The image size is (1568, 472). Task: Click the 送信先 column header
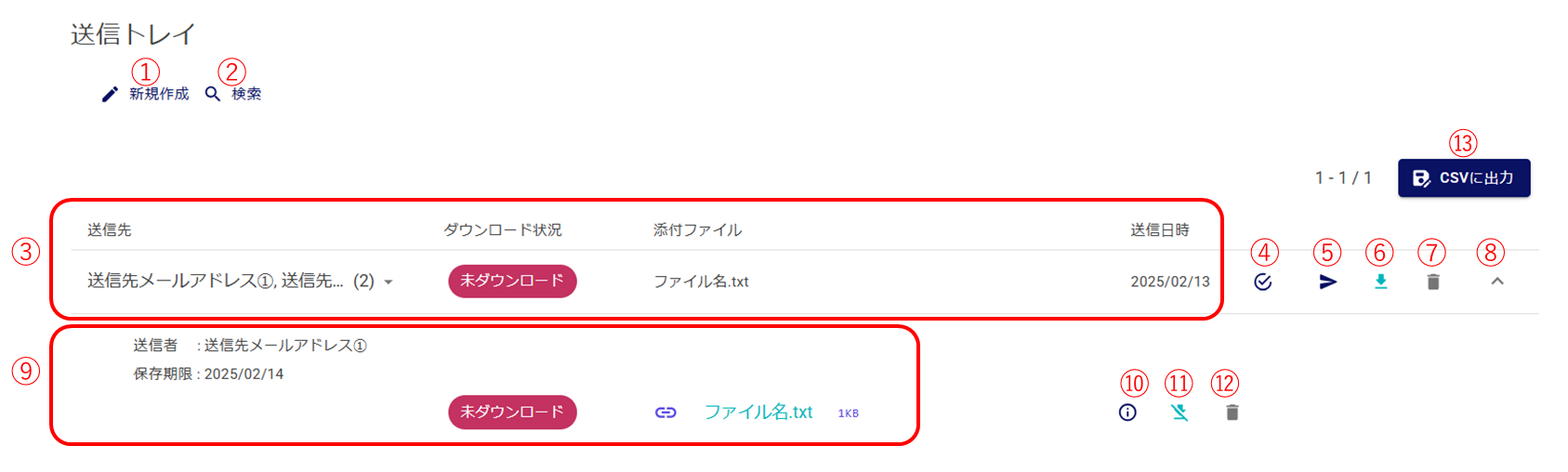[110, 229]
